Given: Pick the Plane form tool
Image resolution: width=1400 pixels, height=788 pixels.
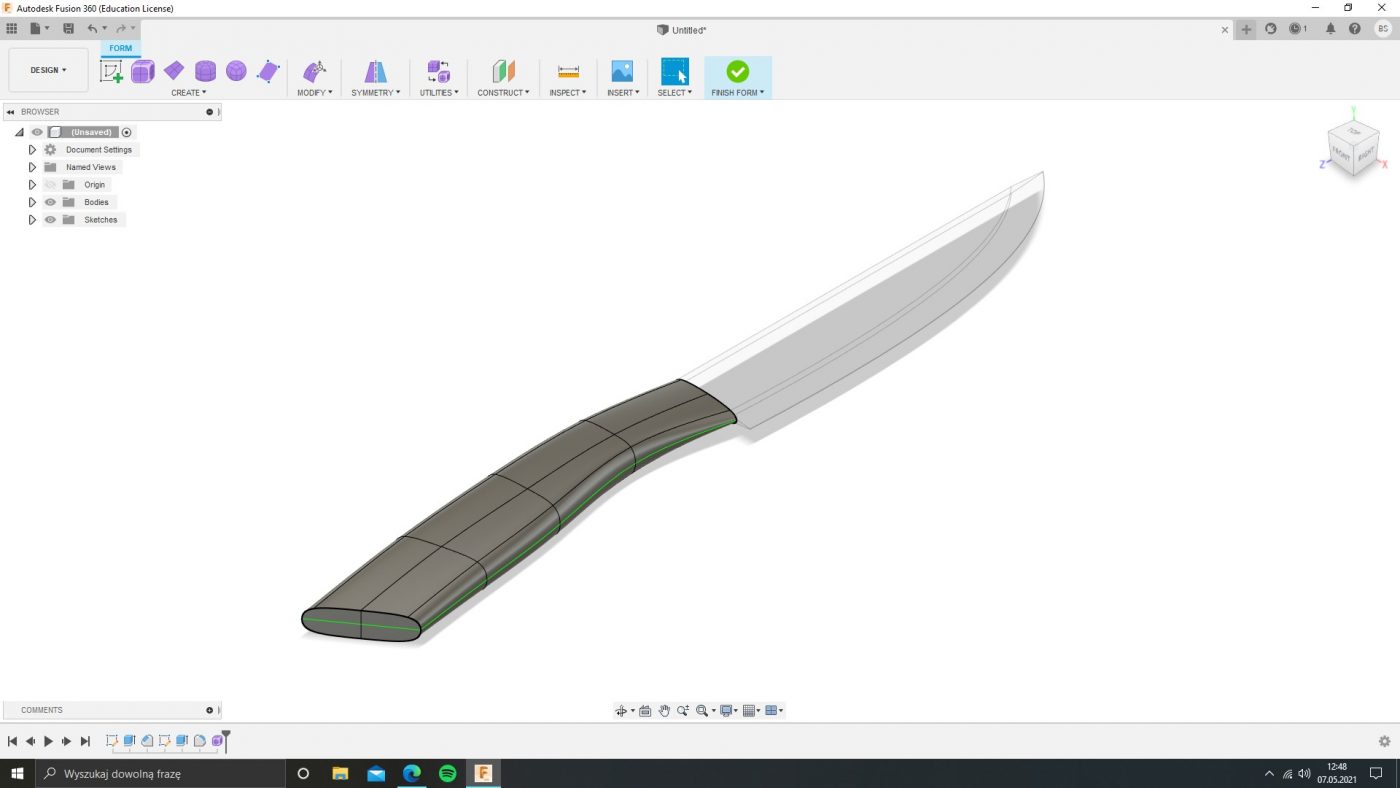Looking at the screenshot, I should [x=174, y=71].
